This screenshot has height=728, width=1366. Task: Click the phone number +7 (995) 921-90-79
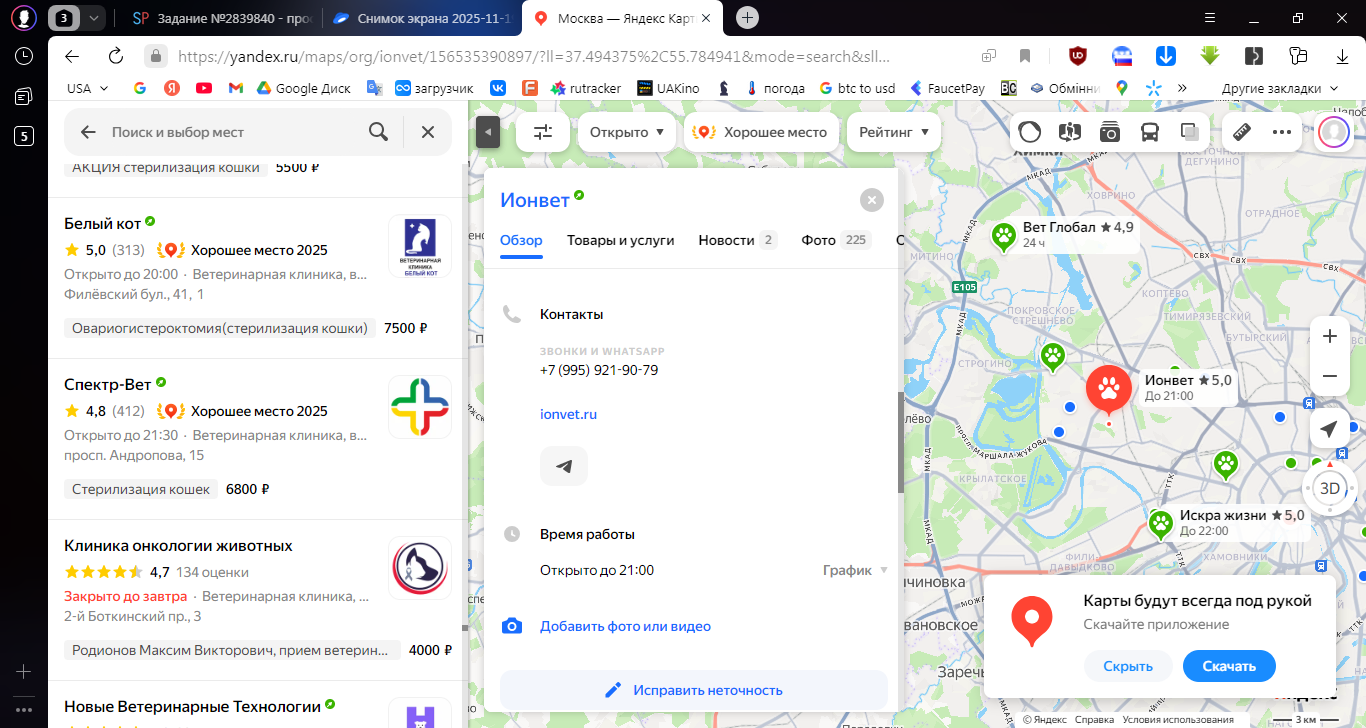599,370
